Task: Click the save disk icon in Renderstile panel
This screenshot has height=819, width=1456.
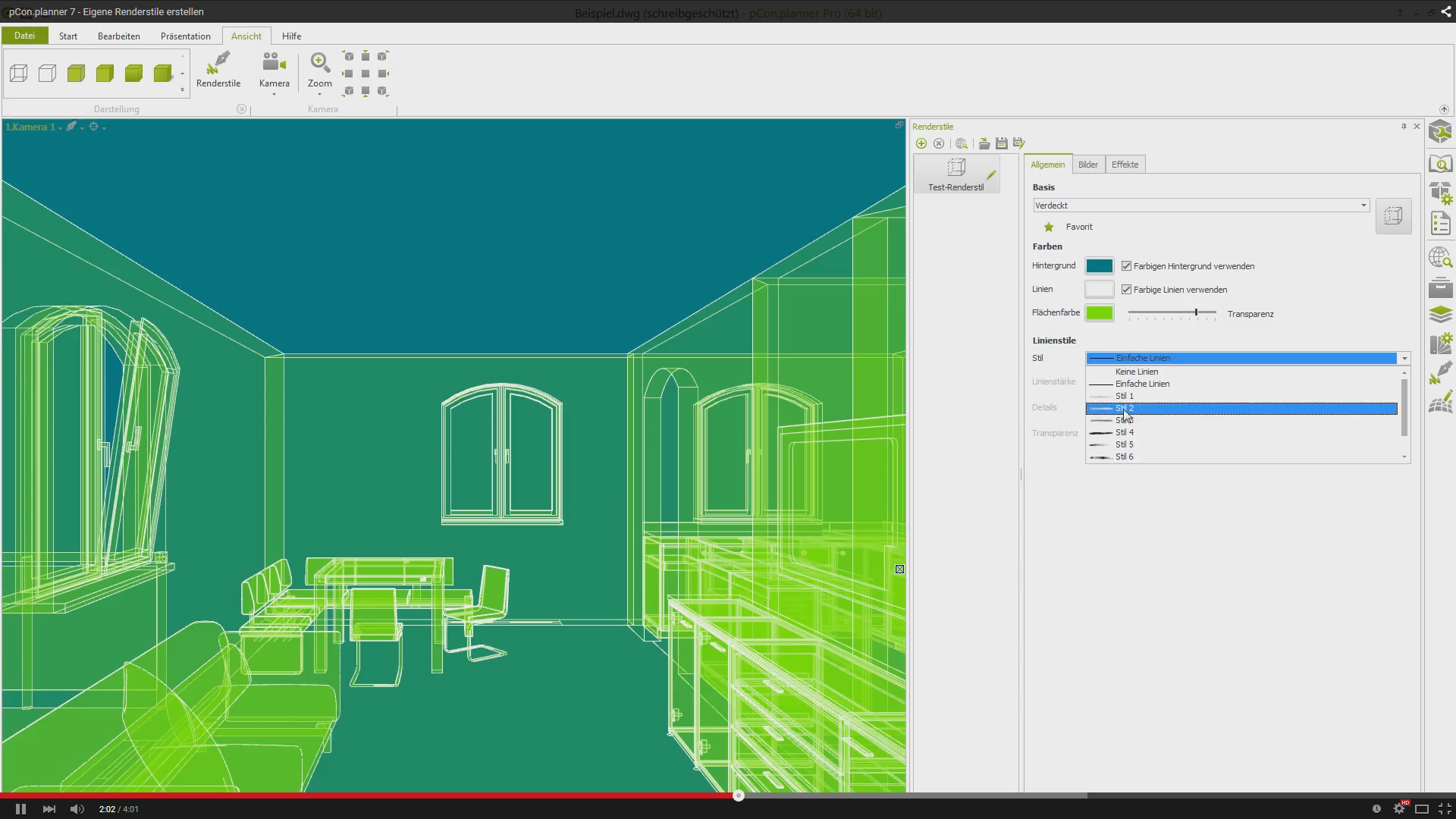Action: coord(1001,143)
